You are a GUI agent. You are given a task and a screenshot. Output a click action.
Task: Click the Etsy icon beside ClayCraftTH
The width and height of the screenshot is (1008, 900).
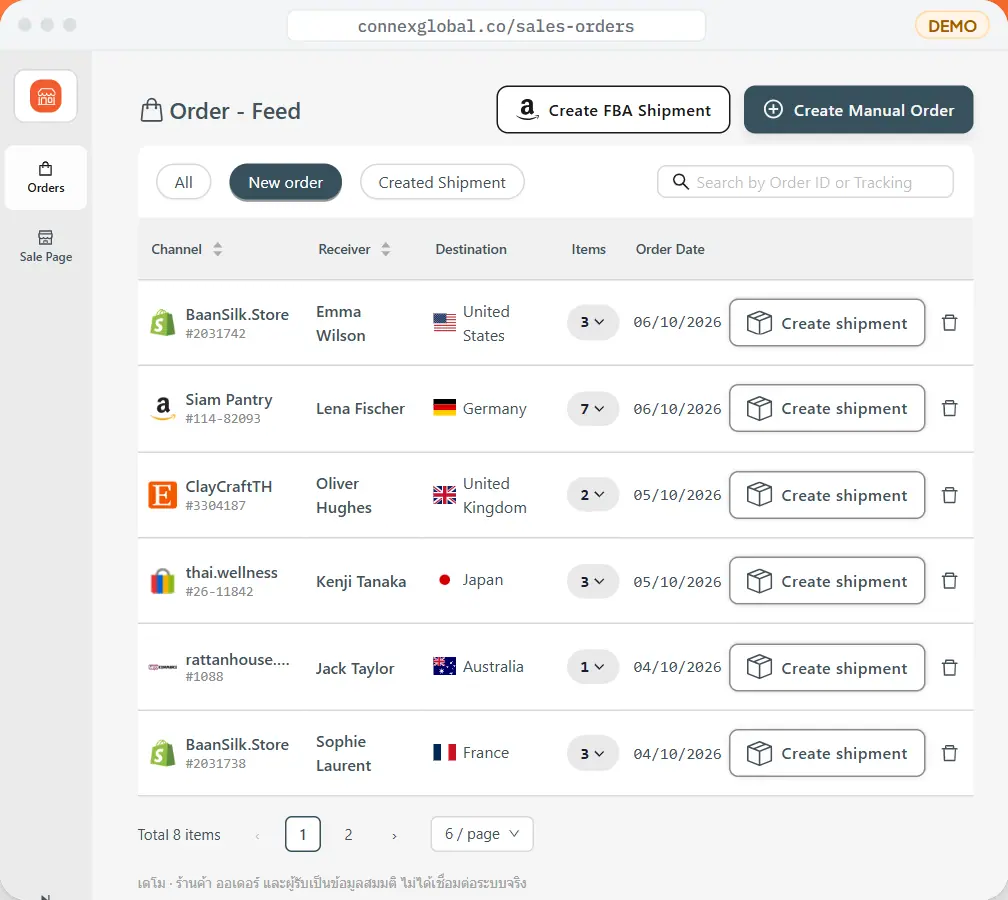pos(163,495)
